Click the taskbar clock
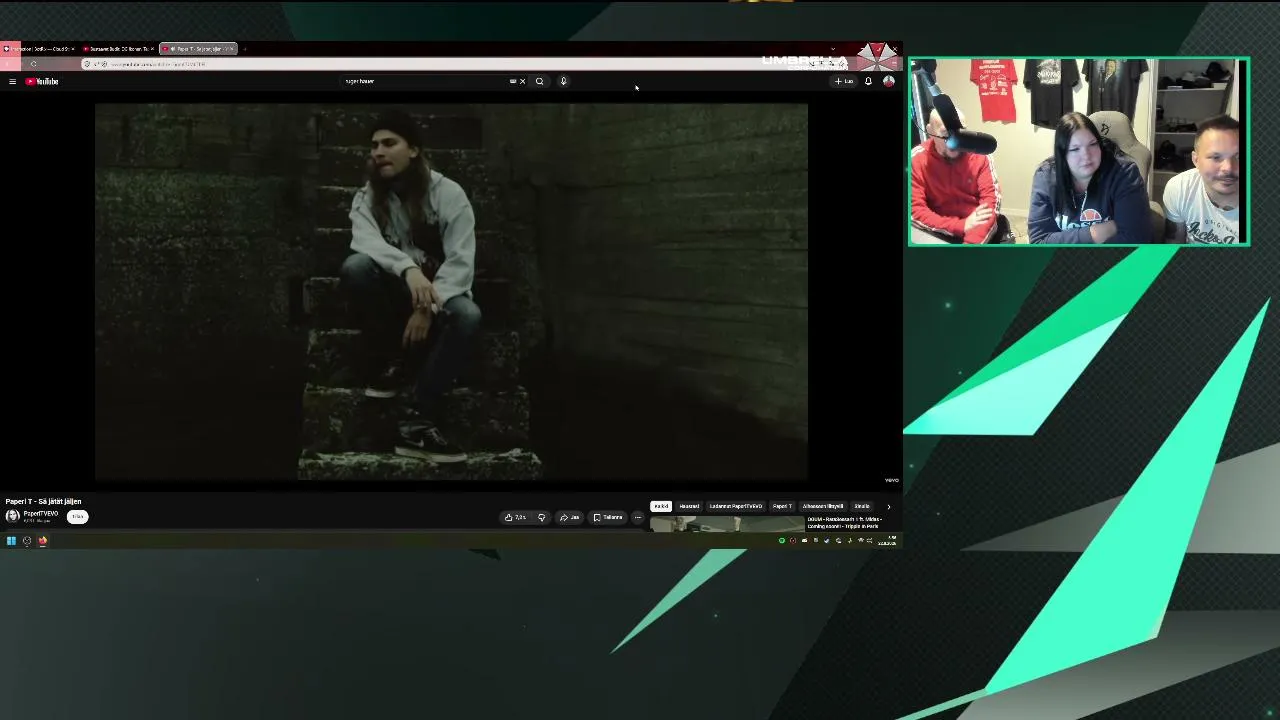1280x720 pixels. point(887,541)
